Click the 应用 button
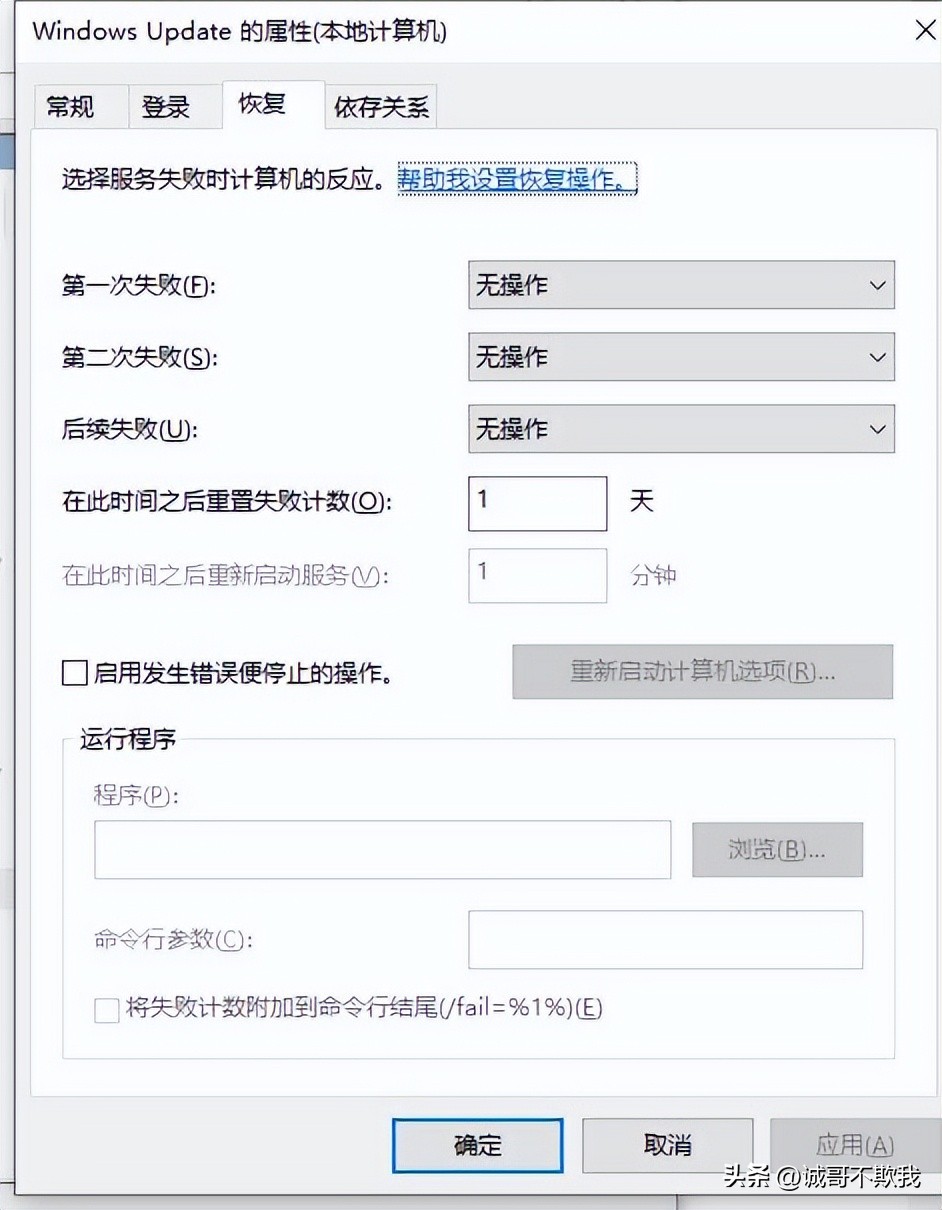942x1210 pixels. (855, 1145)
